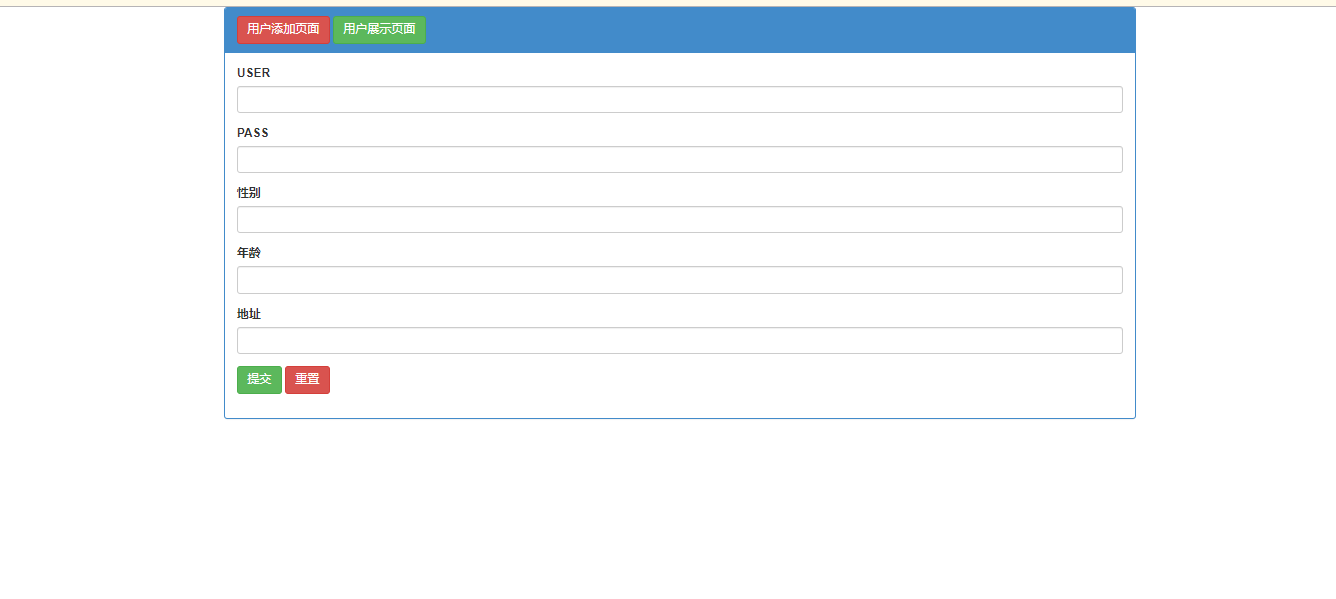The image size is (1336, 599).
Task: Click the 性别 label text
Action: 249,193
